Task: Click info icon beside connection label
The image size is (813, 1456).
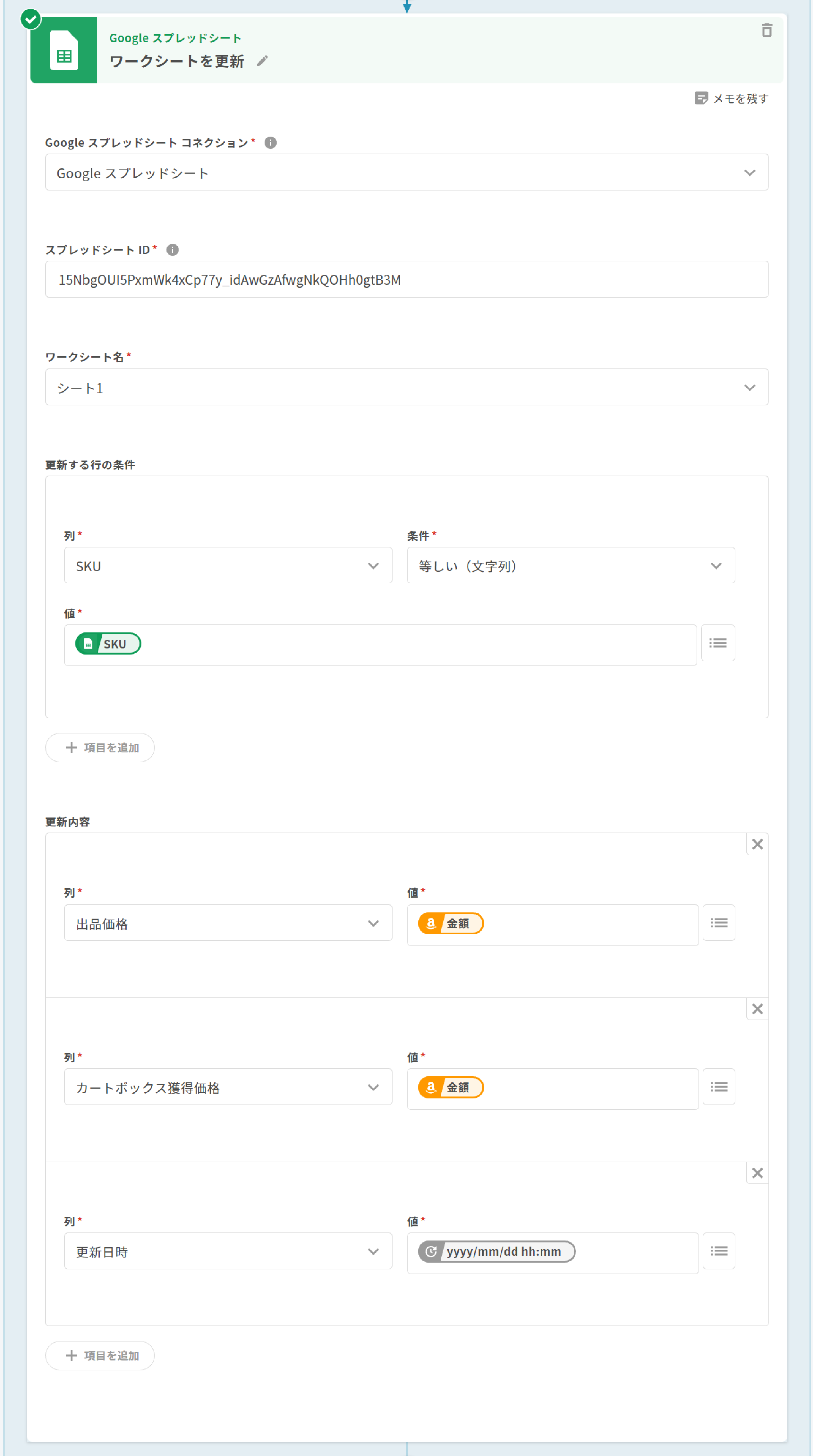Action: (271, 142)
